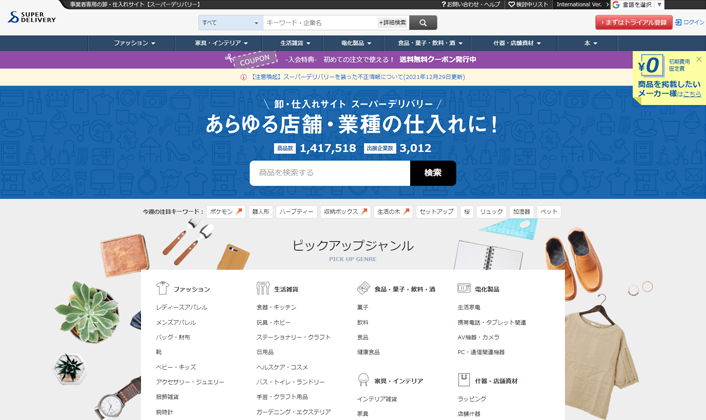Click the ハーブティー keyword tag
This screenshot has height=420, width=706.
click(x=296, y=212)
